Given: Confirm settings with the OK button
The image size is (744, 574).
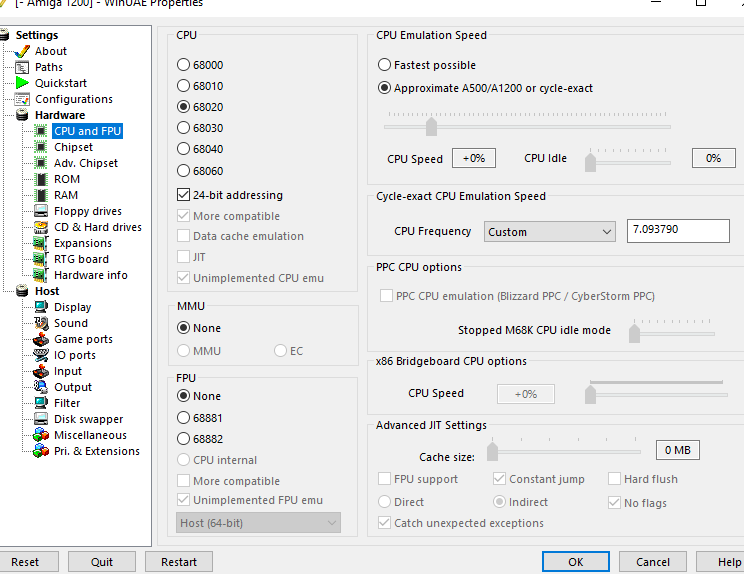Looking at the screenshot, I should coord(576,562).
